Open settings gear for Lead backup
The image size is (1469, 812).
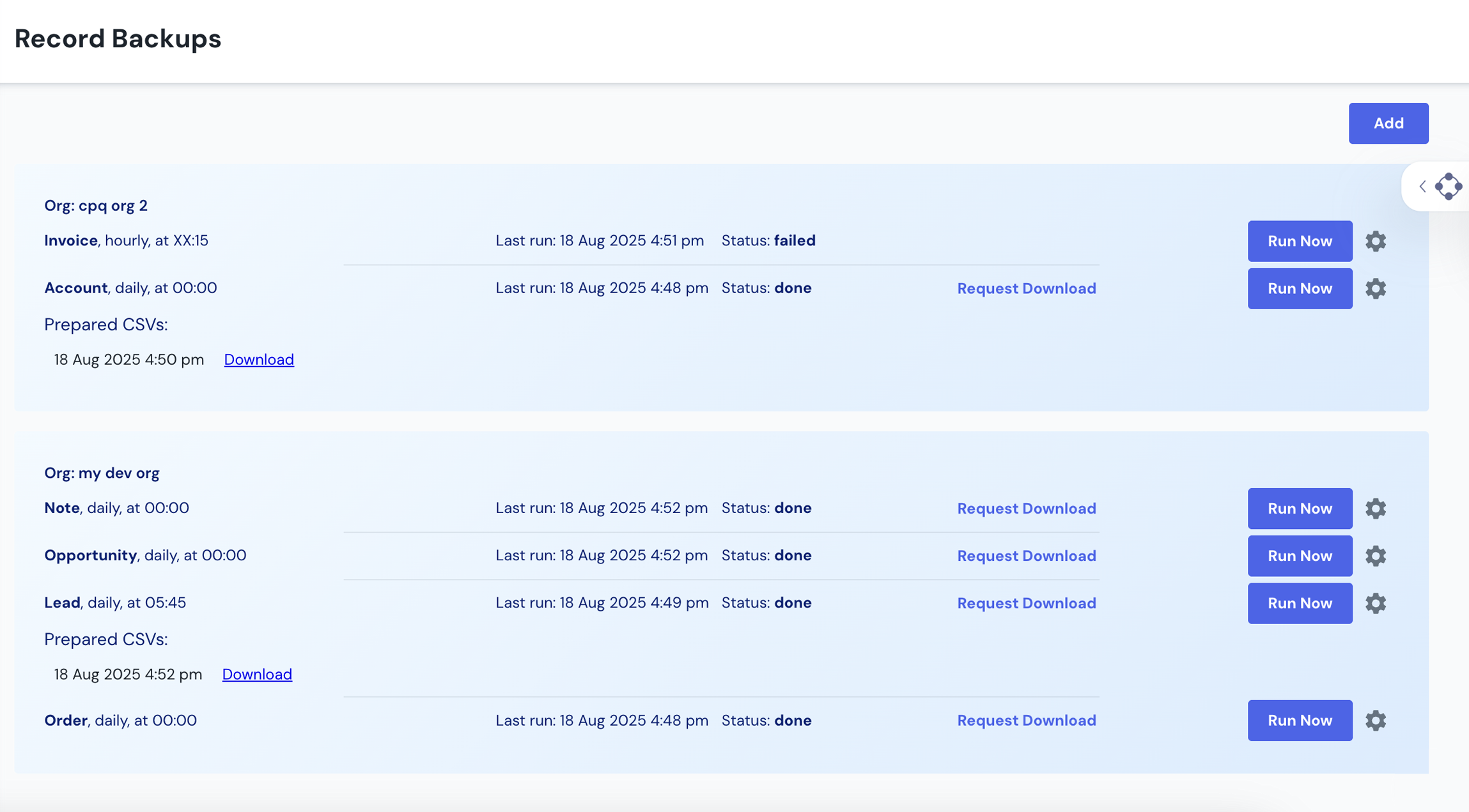click(1376, 602)
